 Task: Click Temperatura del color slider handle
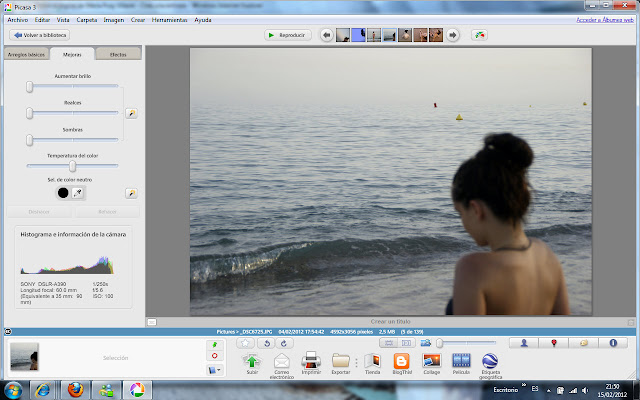(72, 166)
